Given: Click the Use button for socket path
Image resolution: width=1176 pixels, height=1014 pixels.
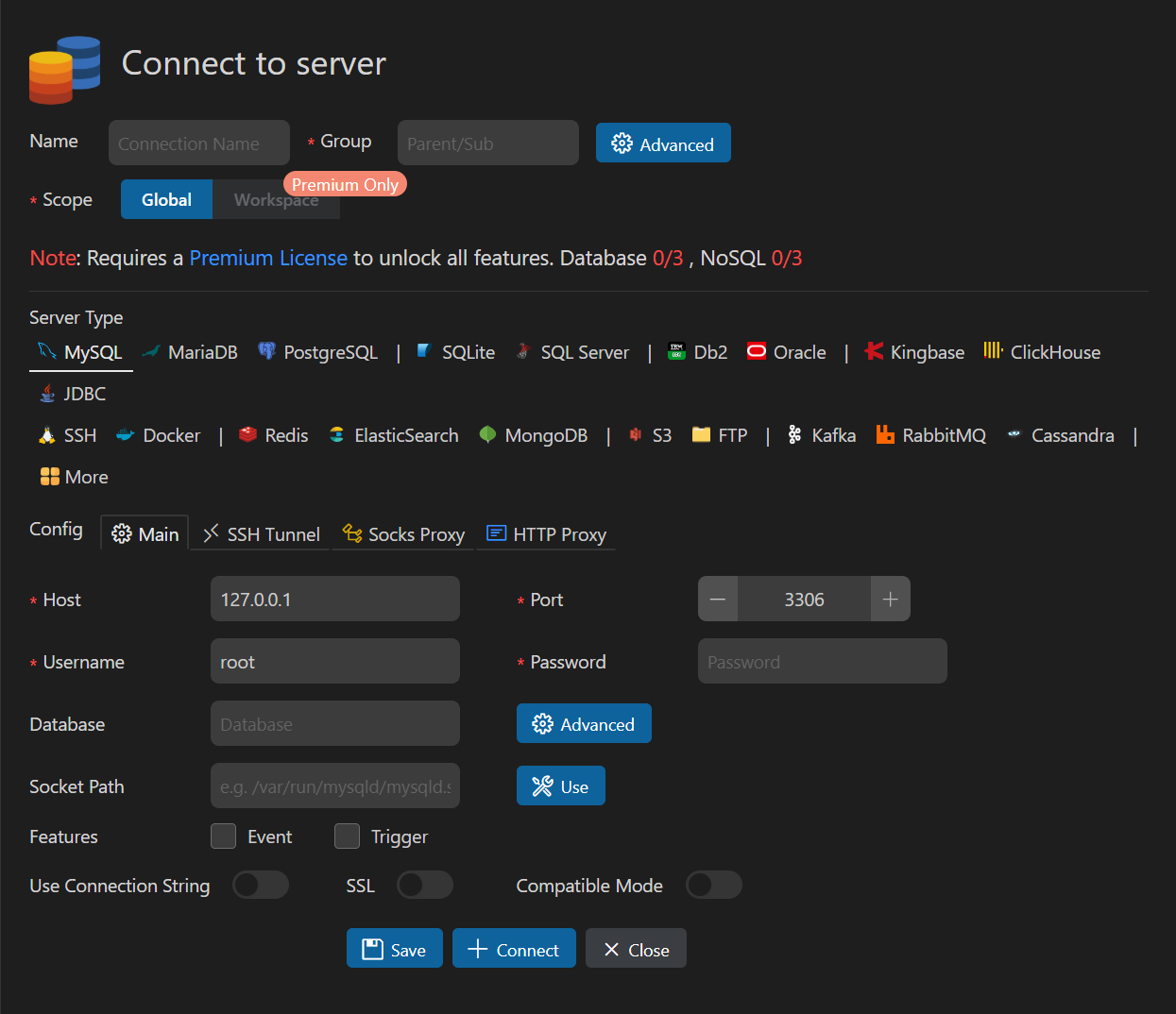Looking at the screenshot, I should (x=561, y=786).
